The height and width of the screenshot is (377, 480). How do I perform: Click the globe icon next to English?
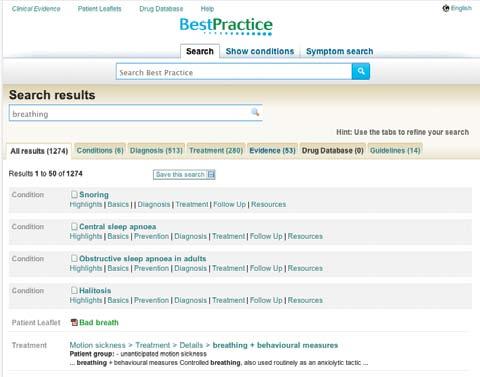pos(446,8)
